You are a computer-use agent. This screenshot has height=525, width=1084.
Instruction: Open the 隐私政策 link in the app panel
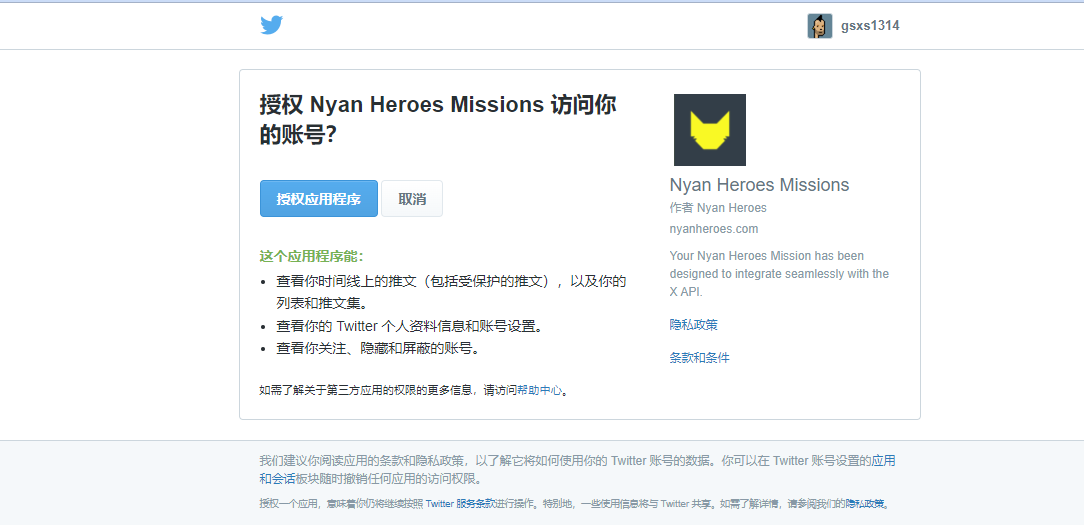point(693,324)
